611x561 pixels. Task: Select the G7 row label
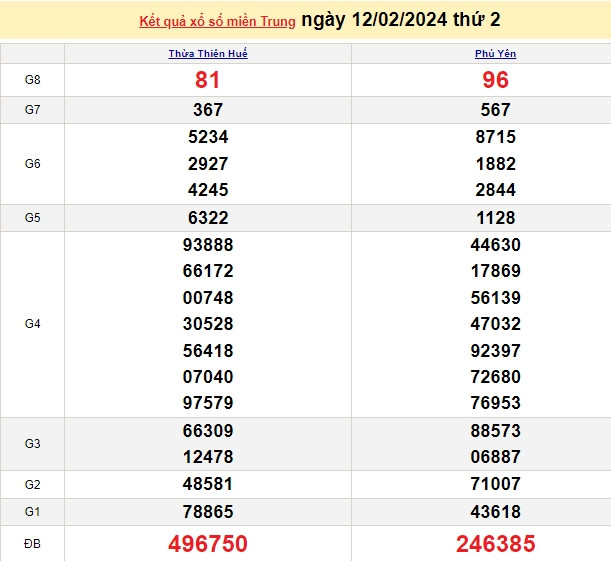pyautogui.click(x=32, y=110)
